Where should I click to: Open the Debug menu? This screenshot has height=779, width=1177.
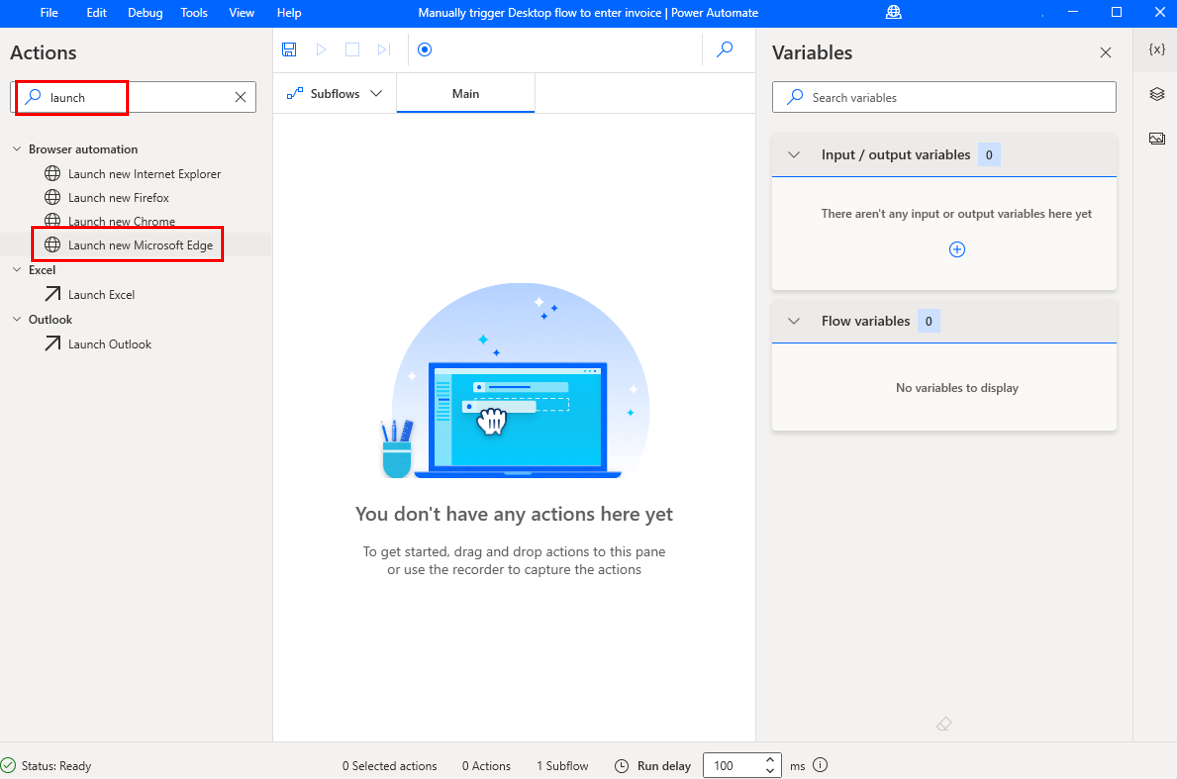(x=144, y=13)
